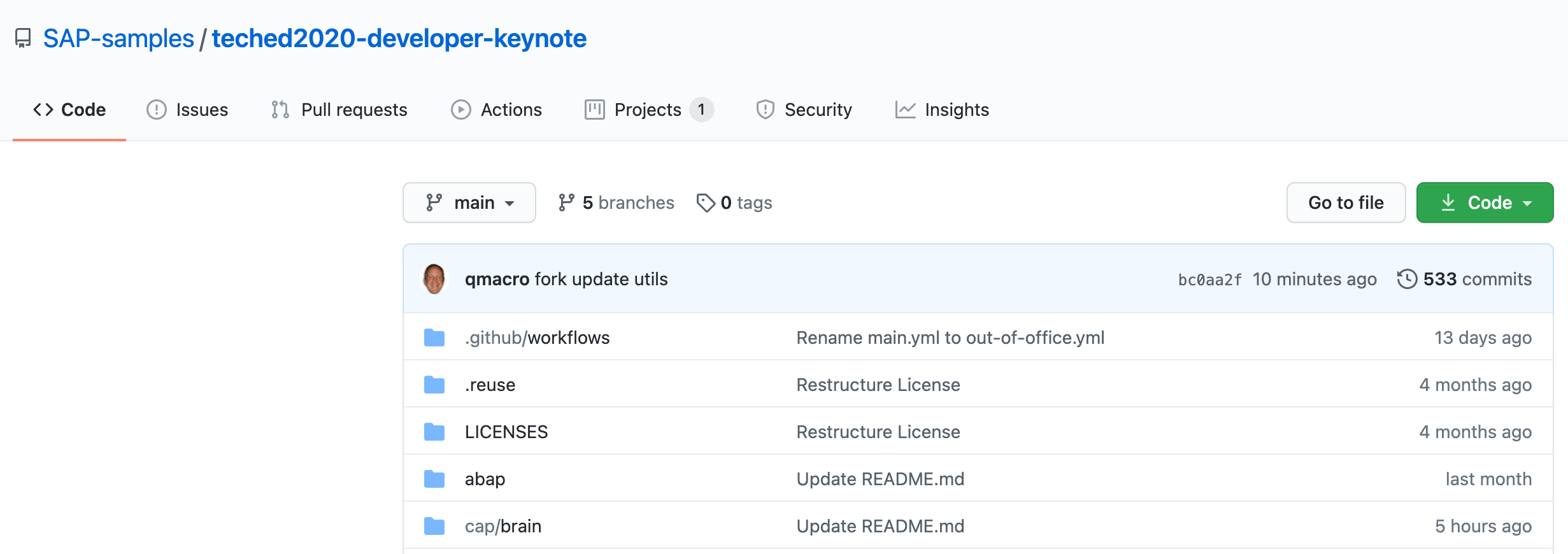1568x554 pixels.
Task: Click the Actions play icon
Action: click(460, 110)
